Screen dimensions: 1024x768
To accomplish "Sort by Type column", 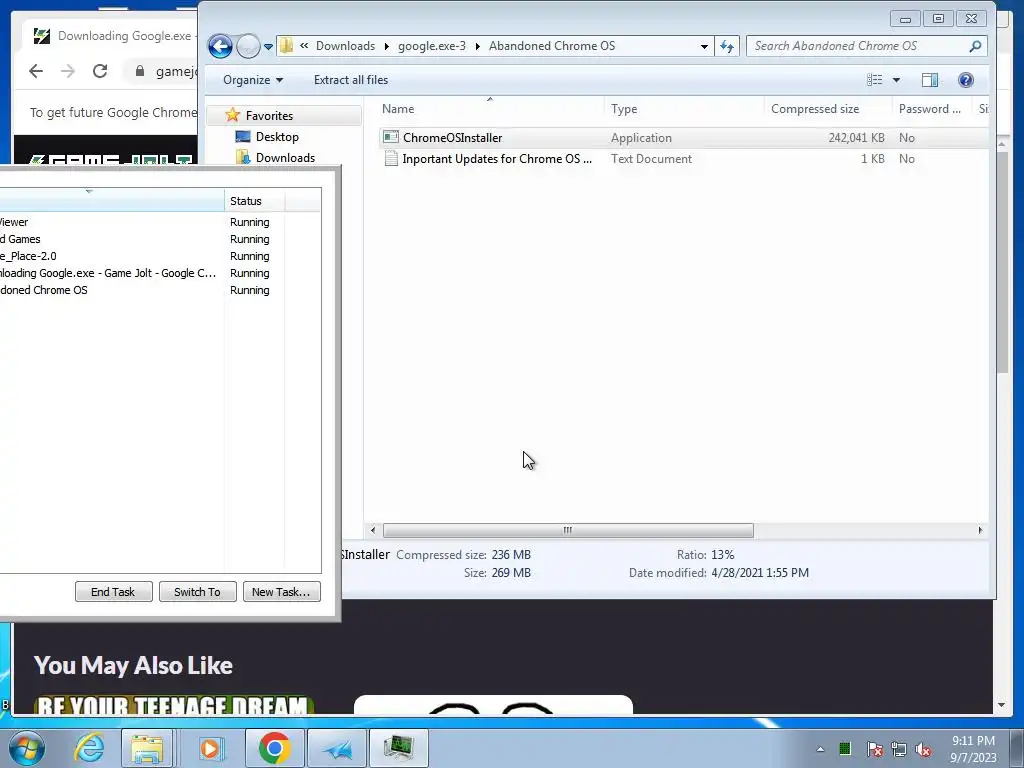I will click(684, 109).
